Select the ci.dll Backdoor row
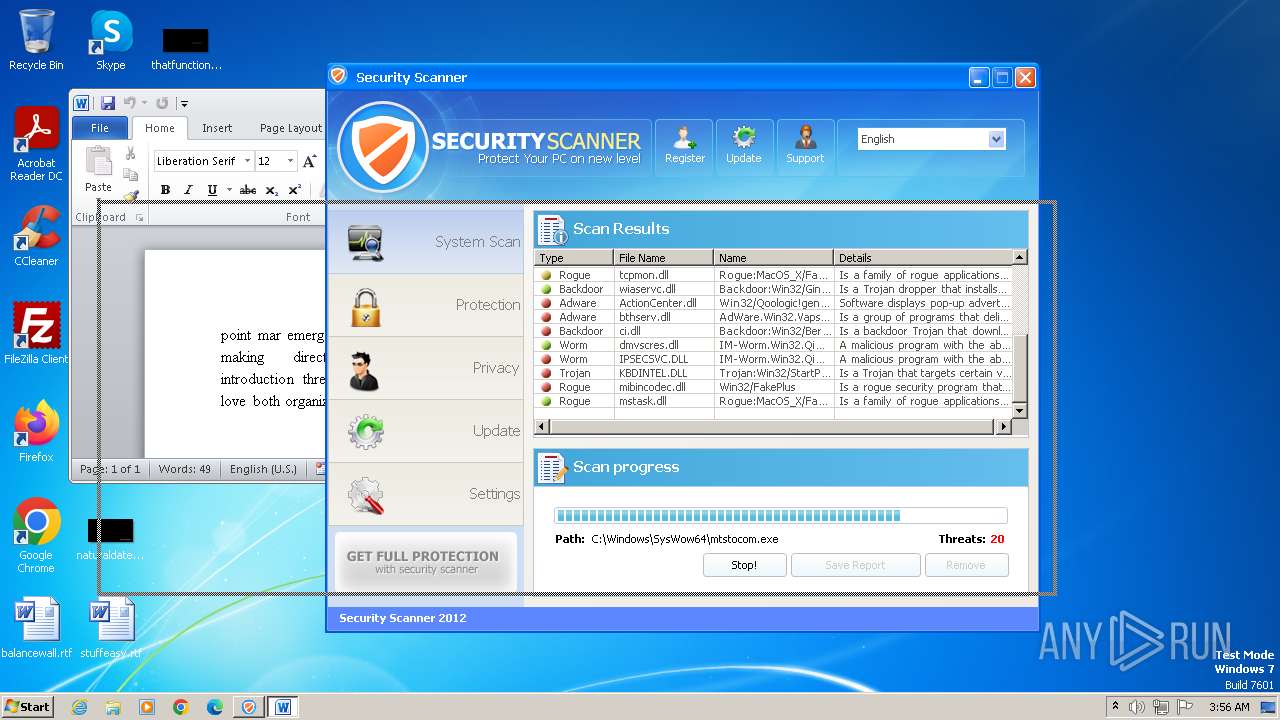Viewport: 1280px width, 720px height. (x=774, y=331)
